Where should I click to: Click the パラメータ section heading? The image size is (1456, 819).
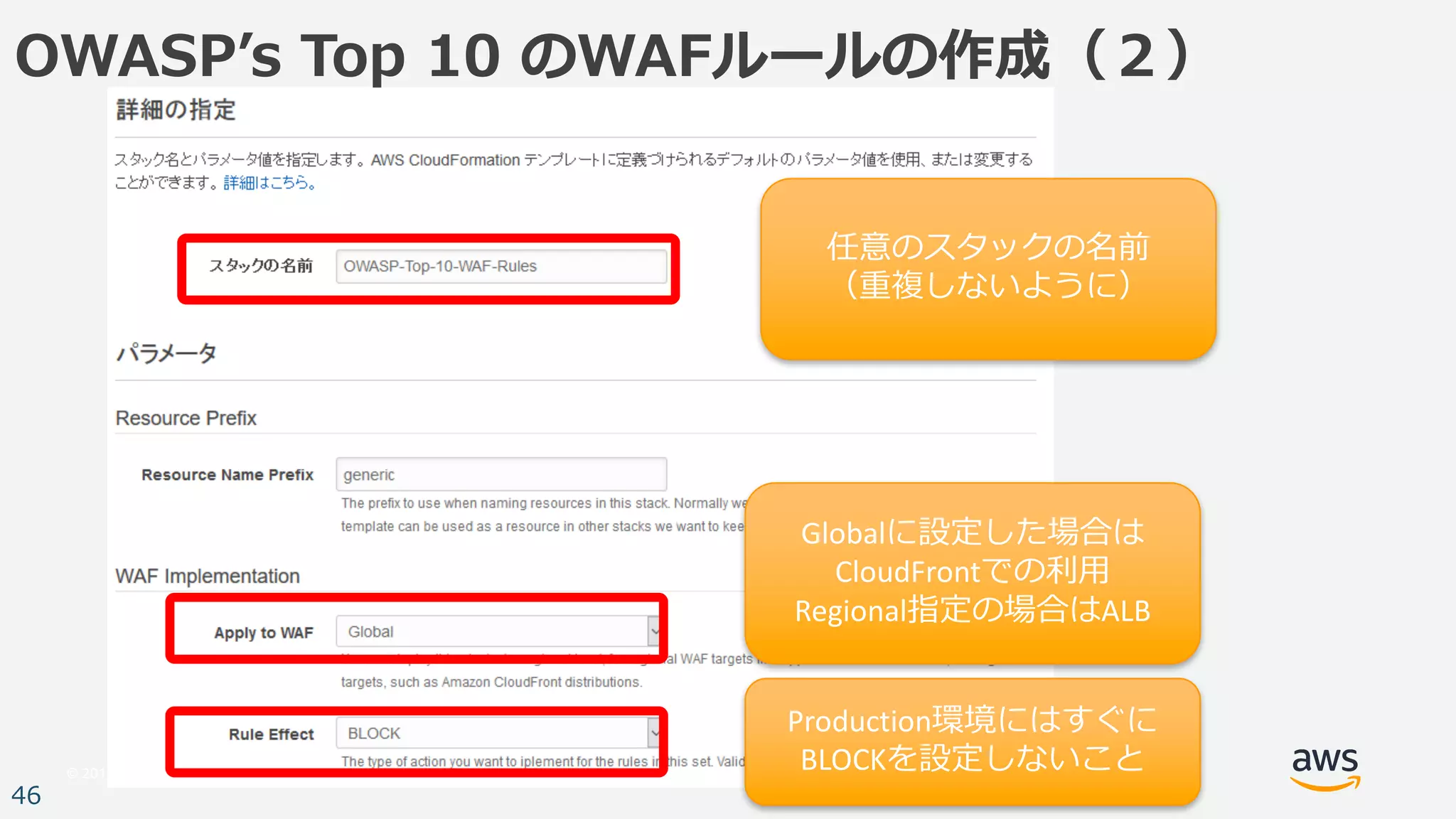pyautogui.click(x=166, y=353)
